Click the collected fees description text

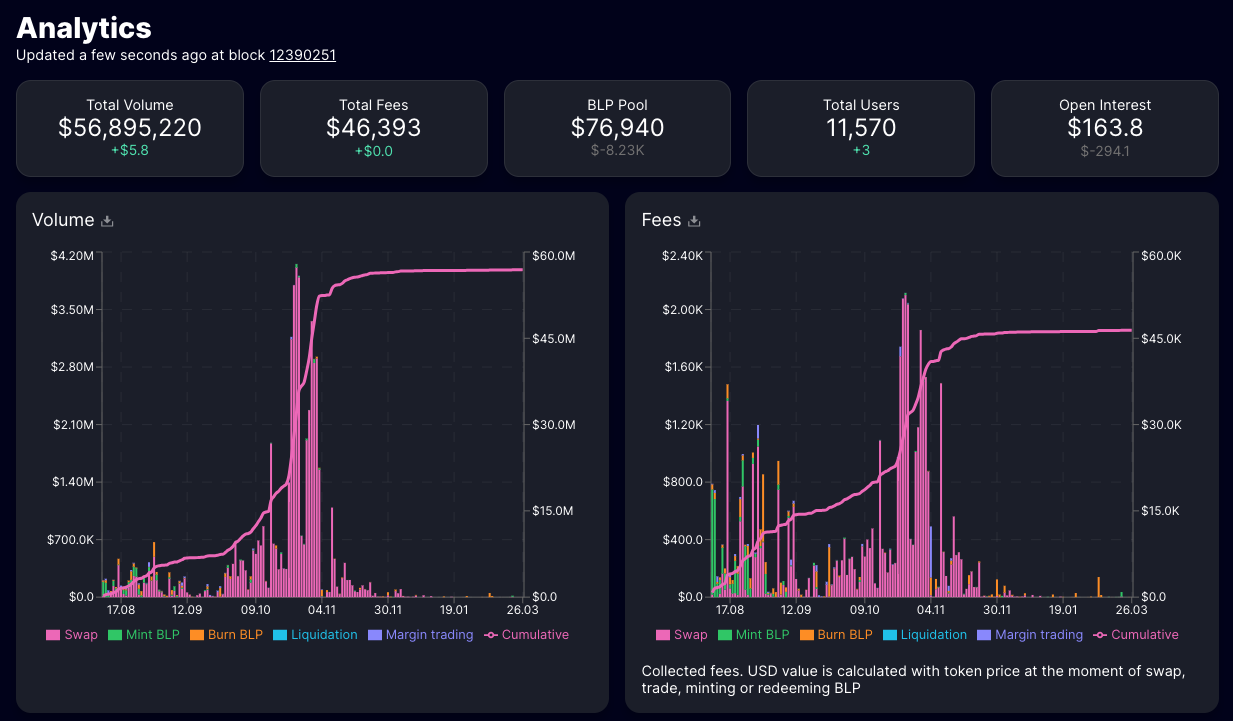tap(913, 680)
